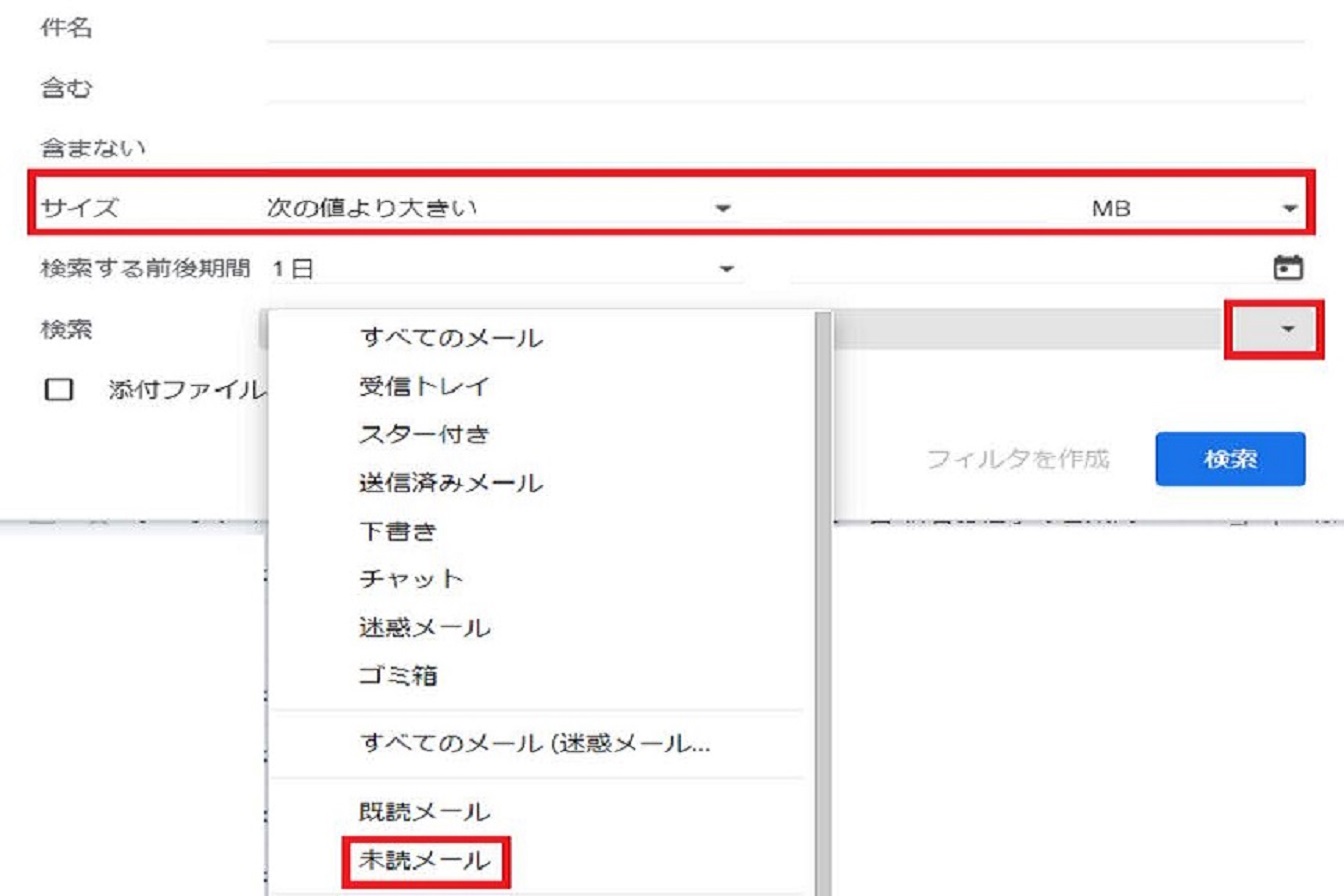Select the スター付き option
The height and width of the screenshot is (896, 1344).
pos(423,434)
